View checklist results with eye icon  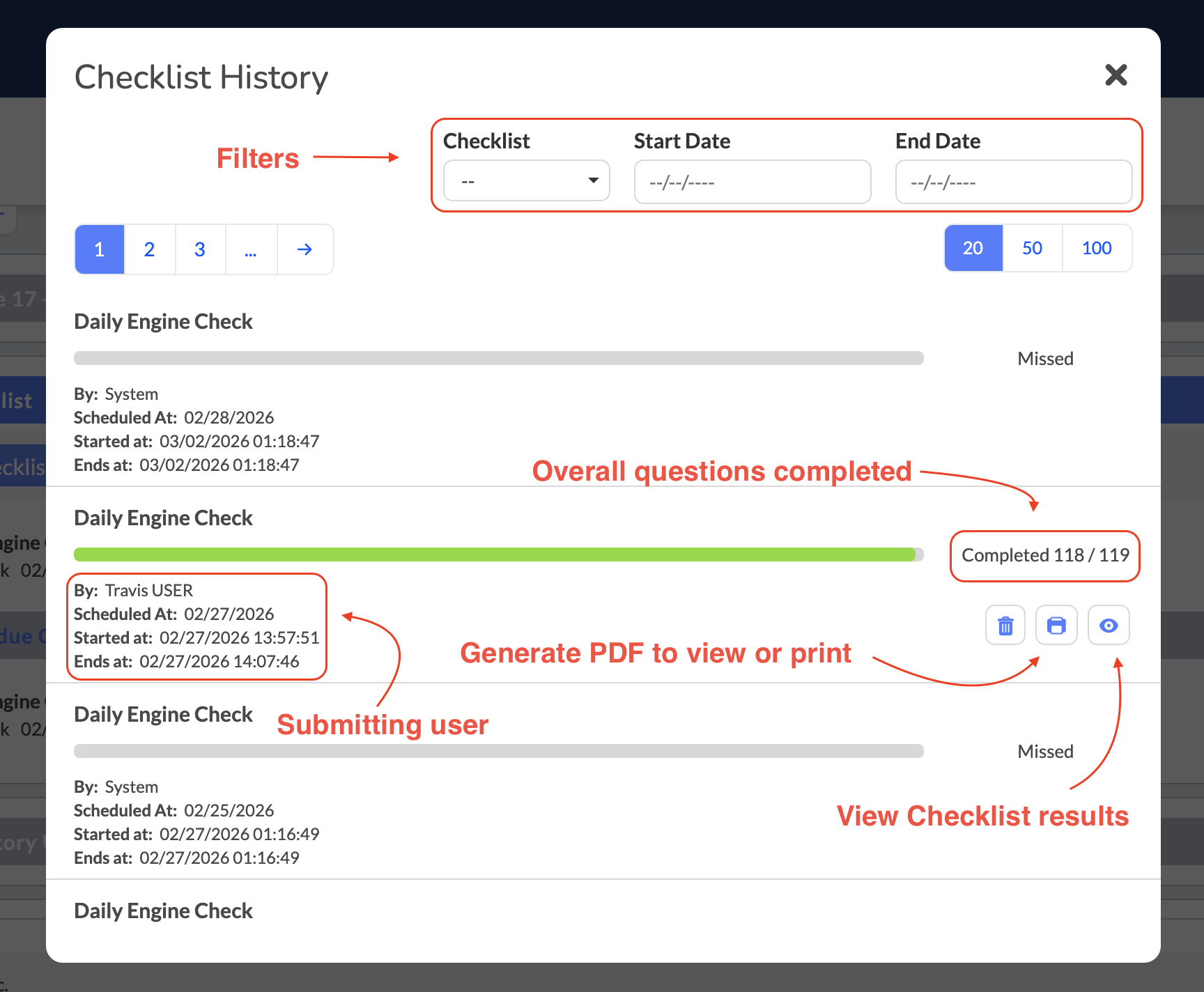pyautogui.click(x=1109, y=626)
